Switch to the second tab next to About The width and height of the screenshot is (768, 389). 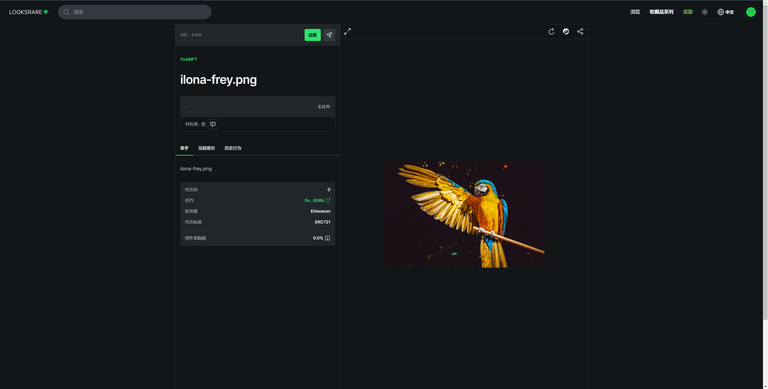click(206, 148)
